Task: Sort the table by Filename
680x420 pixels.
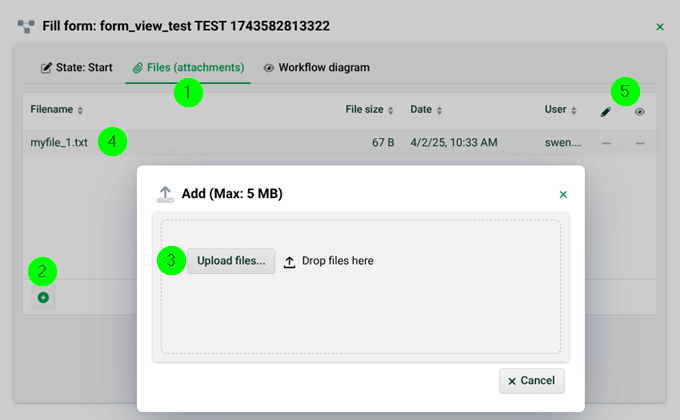Action: (x=56, y=109)
